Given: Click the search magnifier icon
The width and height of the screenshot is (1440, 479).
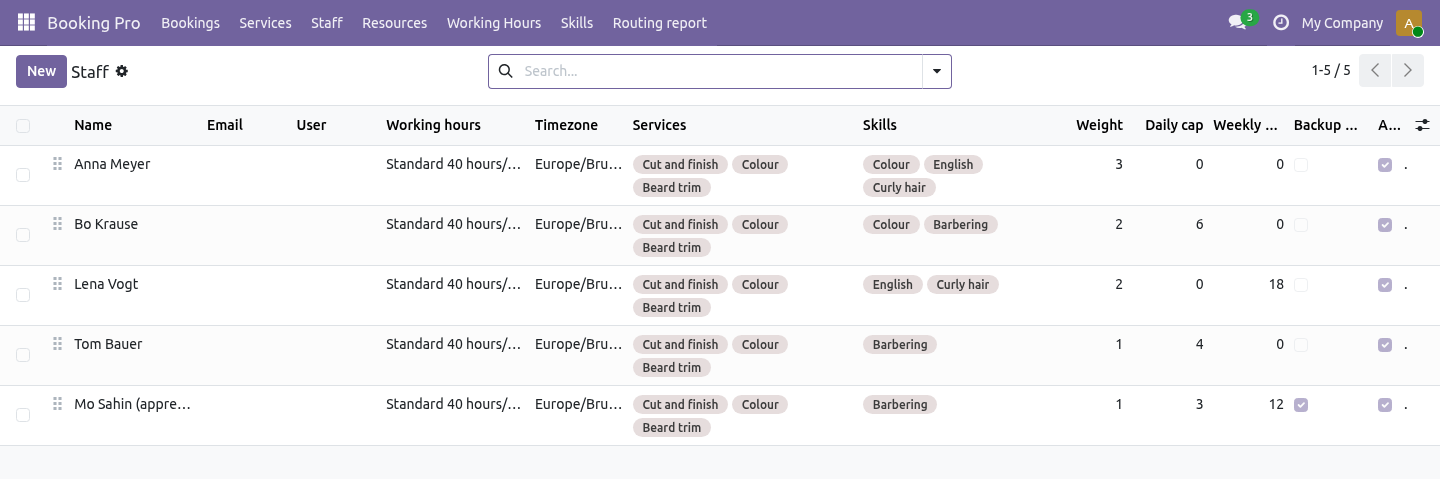Looking at the screenshot, I should [x=505, y=71].
